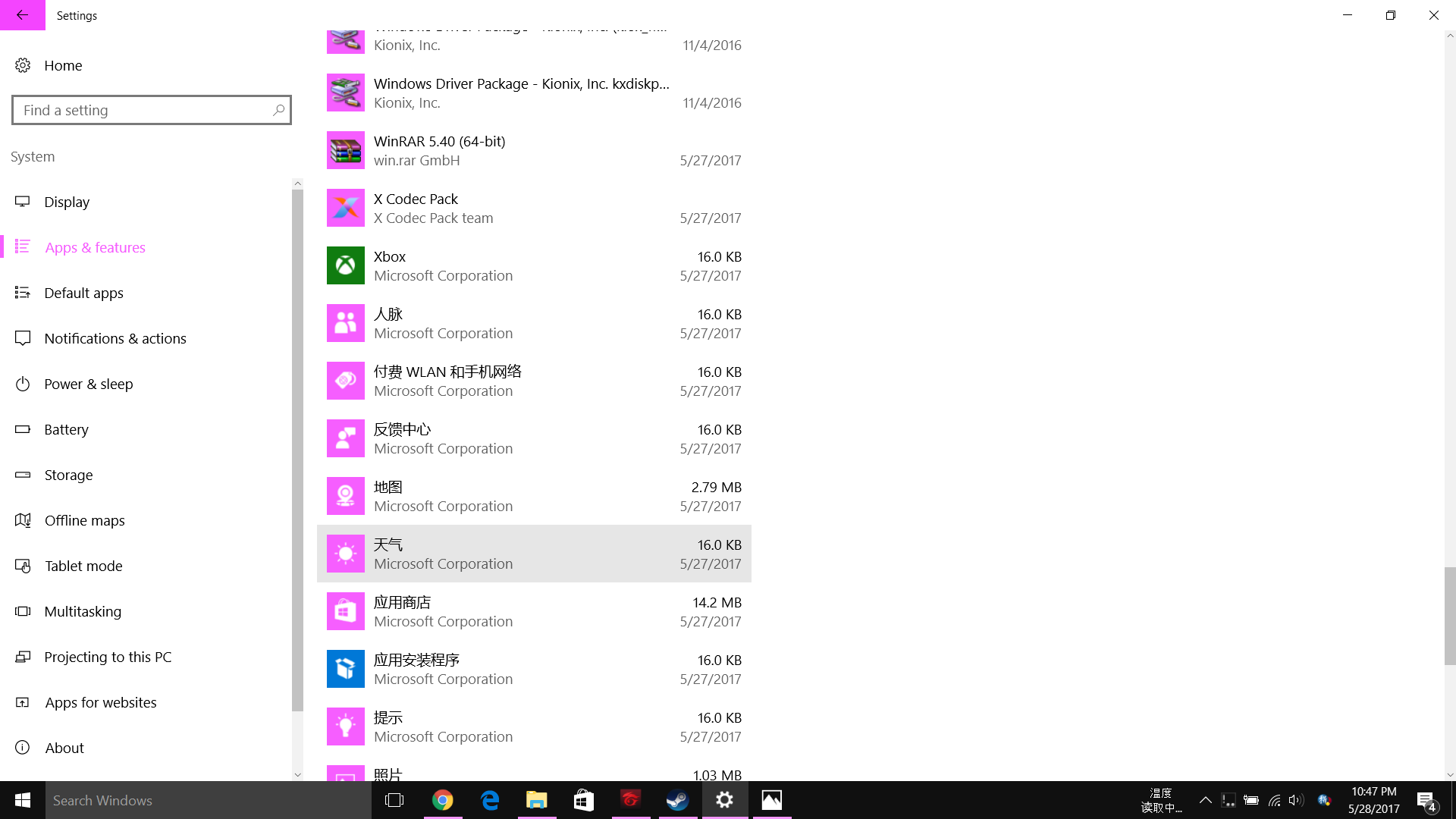
Task: Click the Kionix kxdiskp driver package icon
Action: click(x=345, y=93)
